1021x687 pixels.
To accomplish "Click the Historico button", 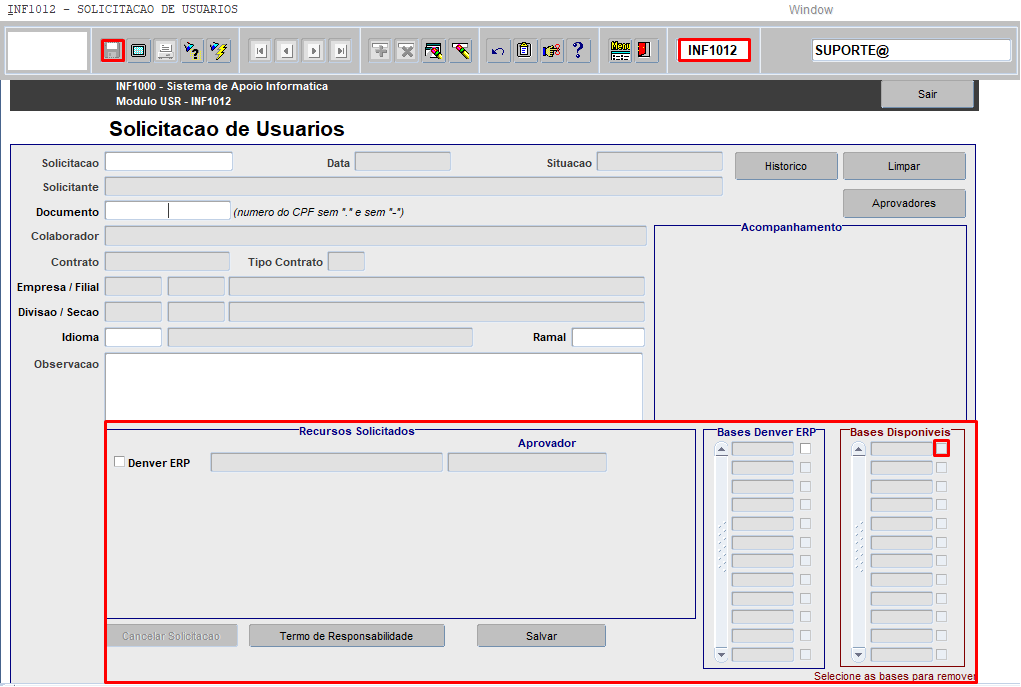I will pos(785,166).
